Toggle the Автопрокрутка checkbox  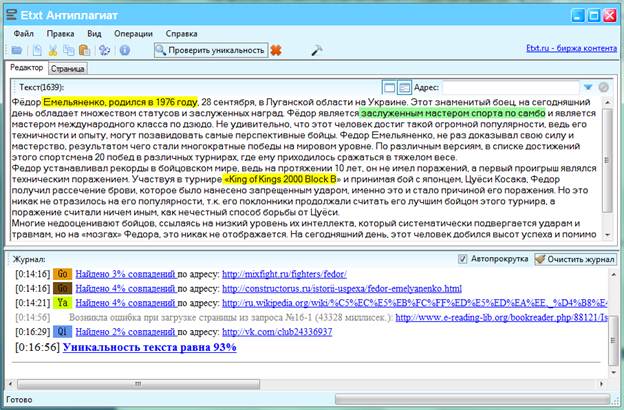click(x=462, y=259)
